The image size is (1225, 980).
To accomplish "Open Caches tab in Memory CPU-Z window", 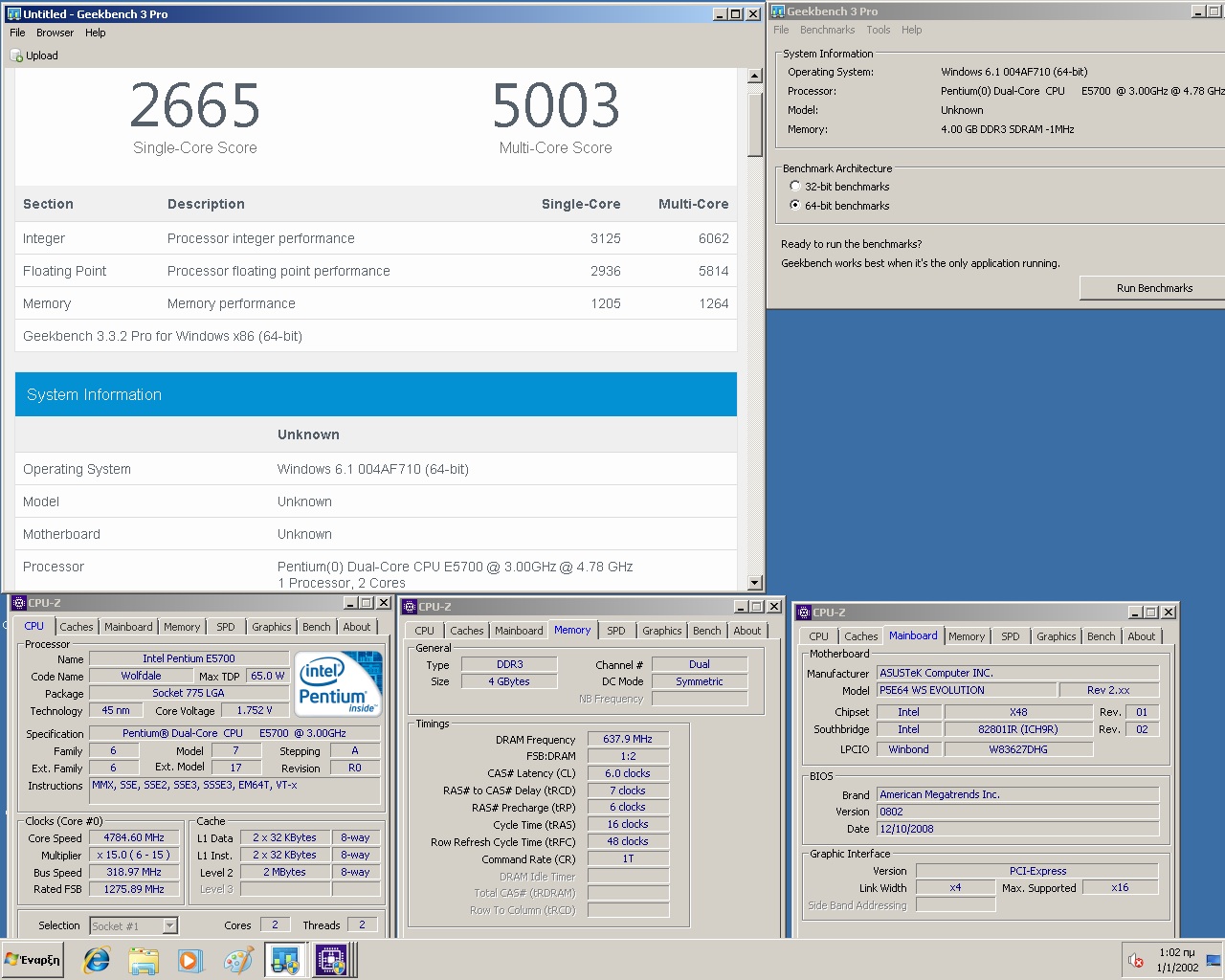I will (467, 631).
